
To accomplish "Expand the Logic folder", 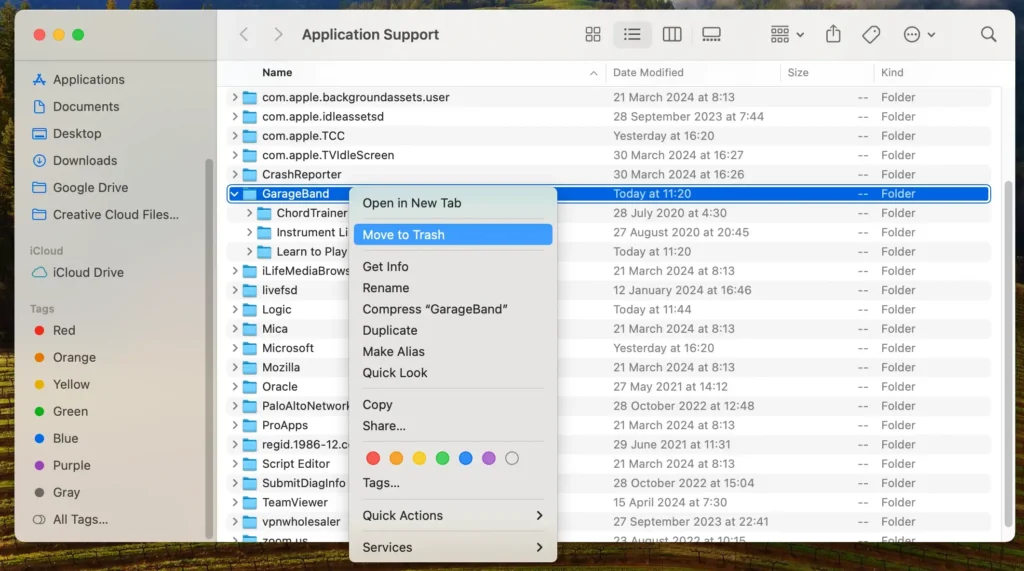I will tap(234, 310).
